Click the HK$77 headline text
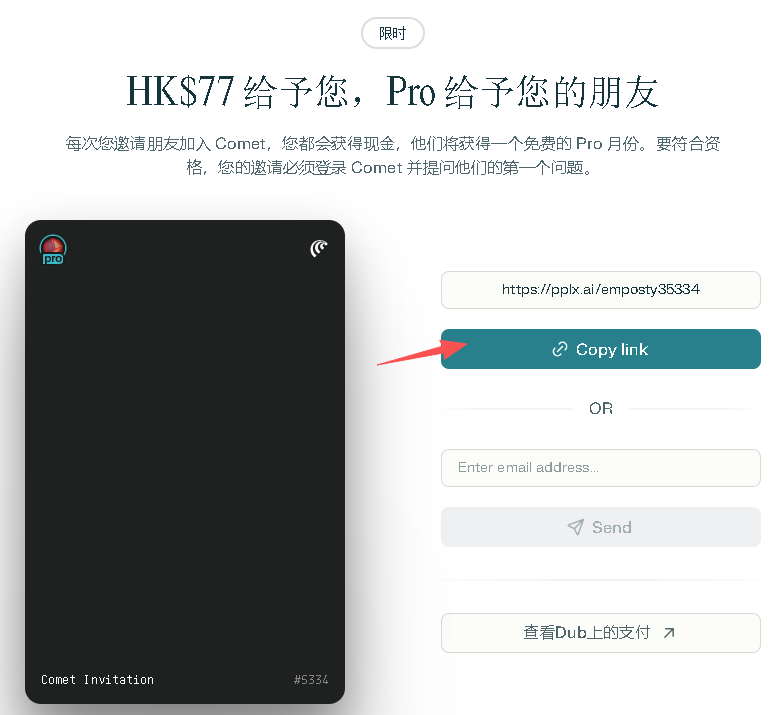This screenshot has height=715, width=784. pyautogui.click(x=180, y=92)
